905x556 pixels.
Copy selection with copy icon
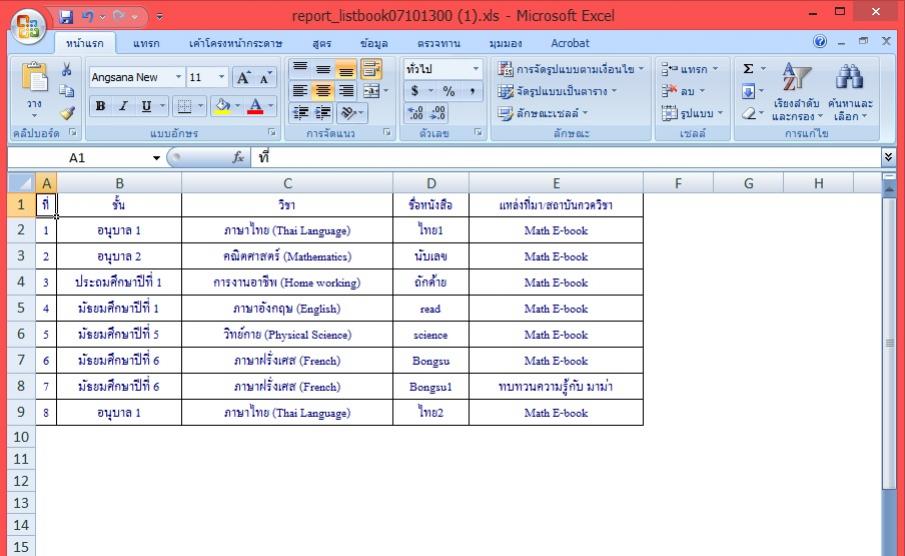67,91
